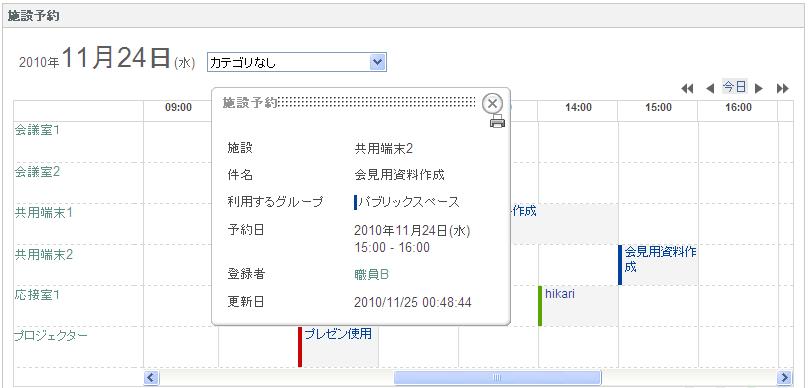Click the horizontal scrollbar right arrow
808x388 pixels.
pos(785,377)
